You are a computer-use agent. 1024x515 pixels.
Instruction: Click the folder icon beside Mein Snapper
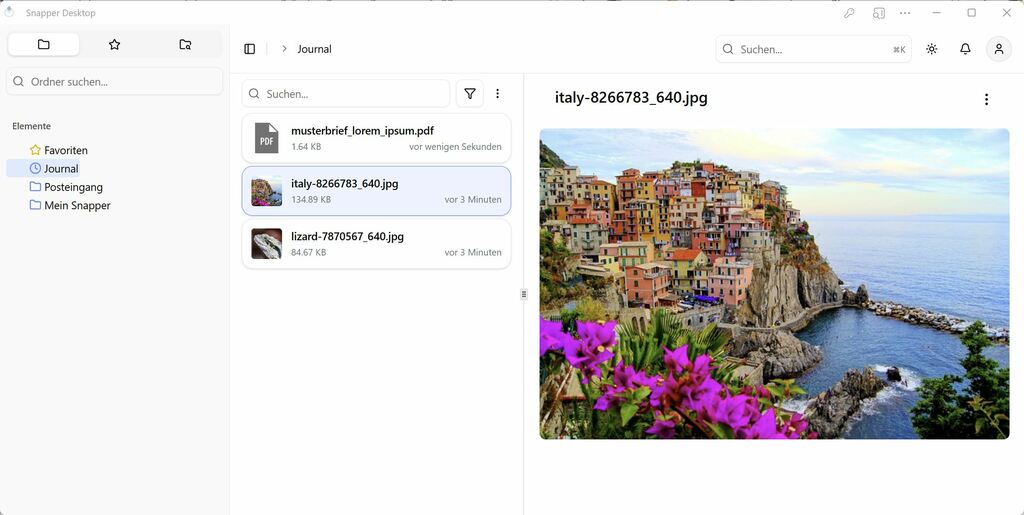pyautogui.click(x=35, y=205)
